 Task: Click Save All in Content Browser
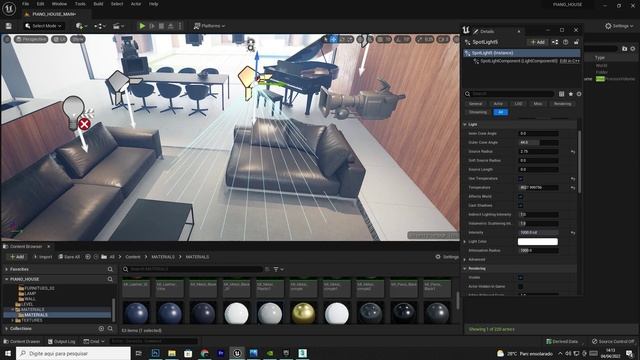69,257
